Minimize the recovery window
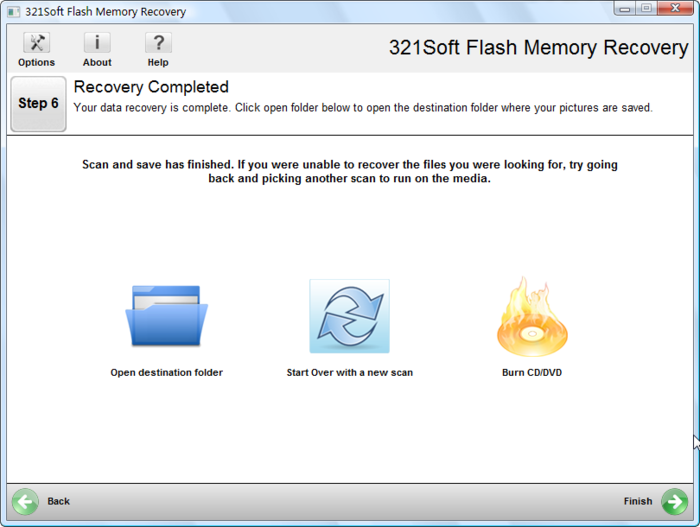The width and height of the screenshot is (700, 527). coord(625,8)
